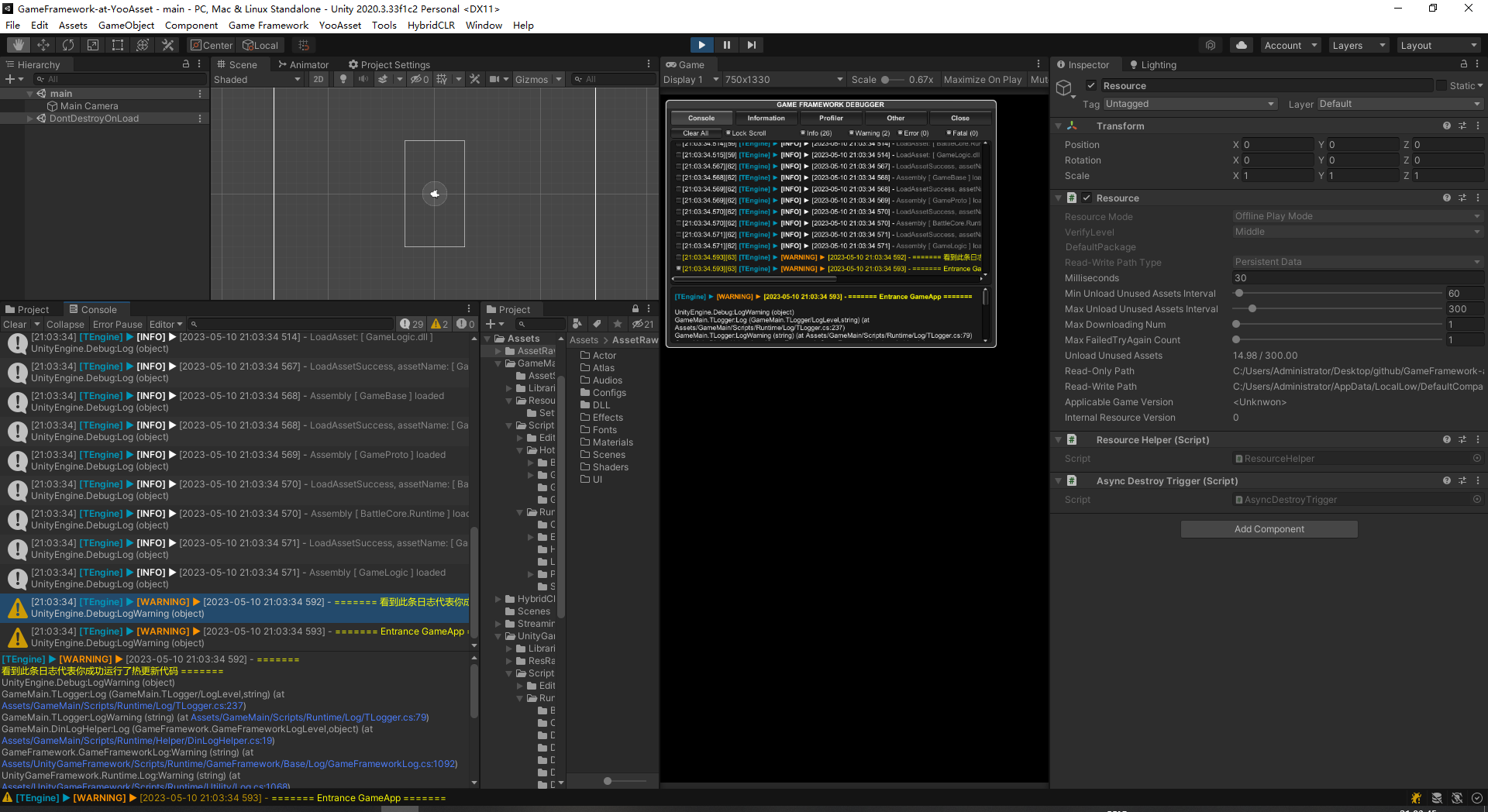Toggle grid snapping in the top toolbar
The height and width of the screenshot is (812, 1488).
coord(304,45)
